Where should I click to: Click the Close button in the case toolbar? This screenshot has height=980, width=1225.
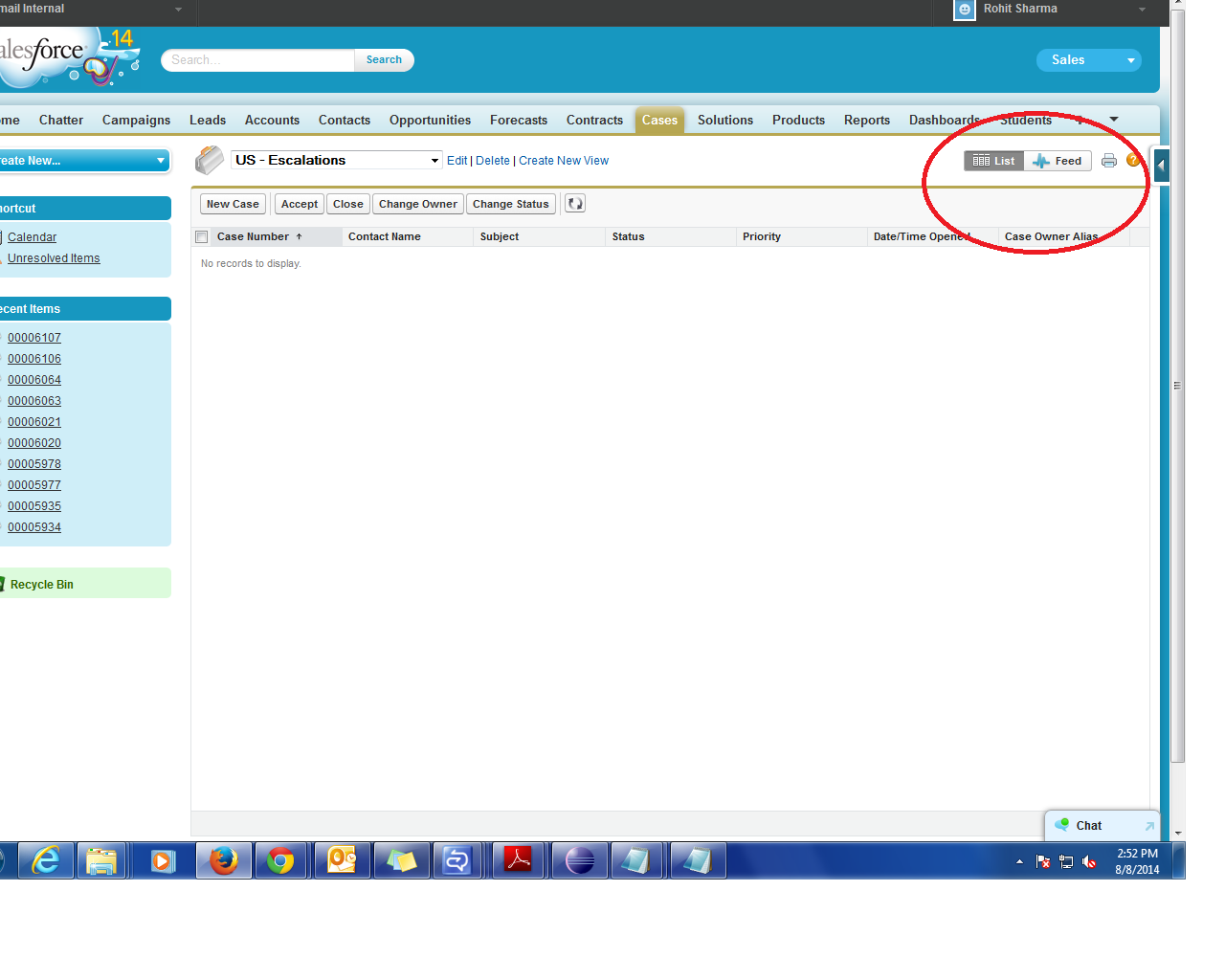click(x=348, y=204)
